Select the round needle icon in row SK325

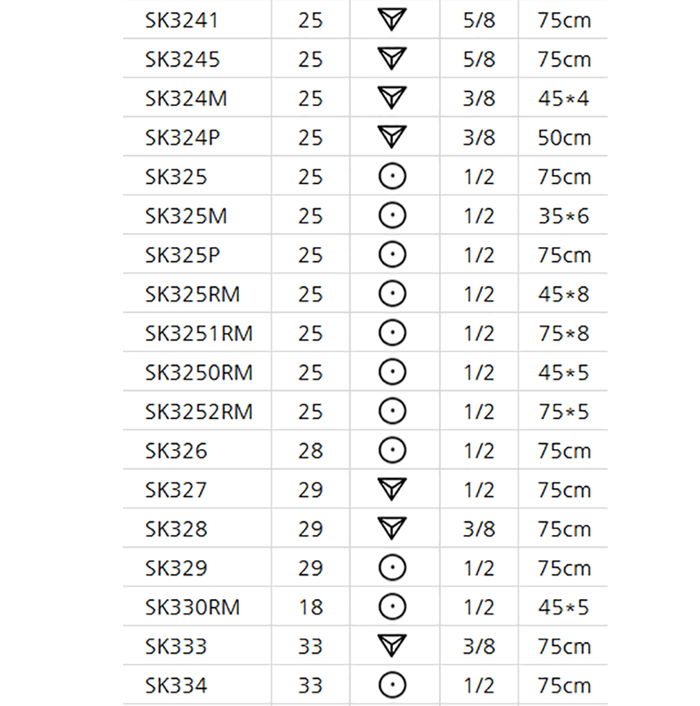pos(393,177)
